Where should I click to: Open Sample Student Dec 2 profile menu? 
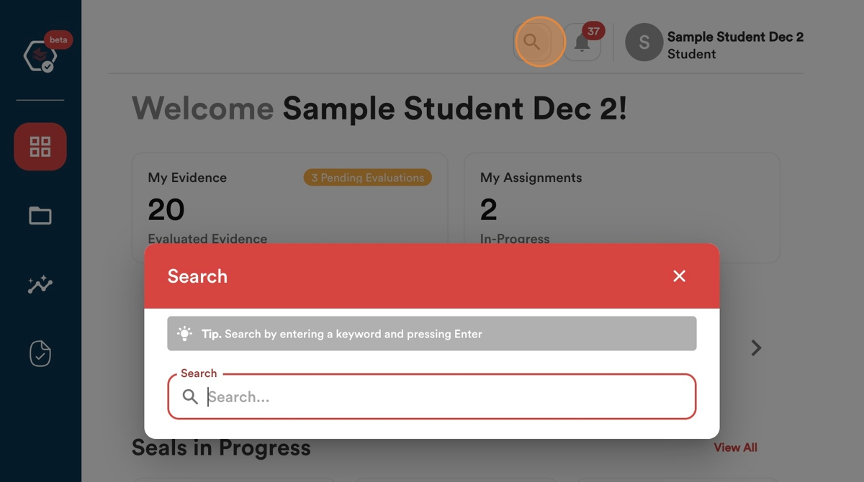735,45
